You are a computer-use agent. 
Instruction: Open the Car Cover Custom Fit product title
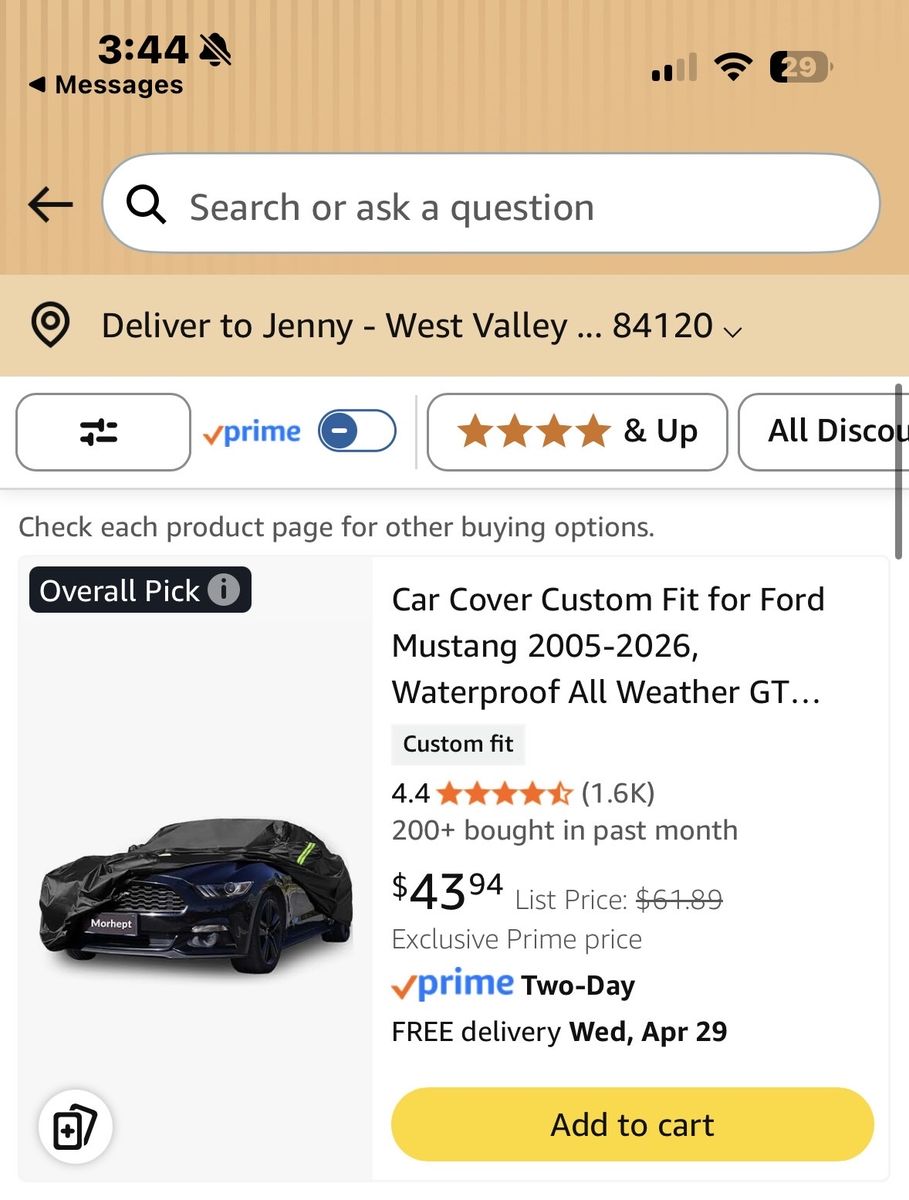coord(608,645)
